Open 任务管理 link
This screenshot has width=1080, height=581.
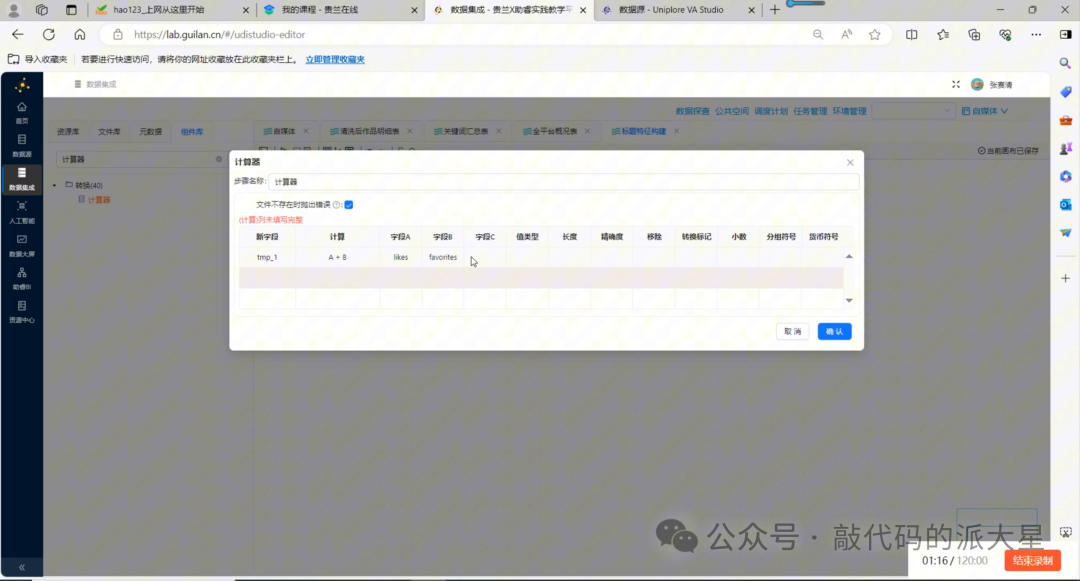pyautogui.click(x=810, y=111)
